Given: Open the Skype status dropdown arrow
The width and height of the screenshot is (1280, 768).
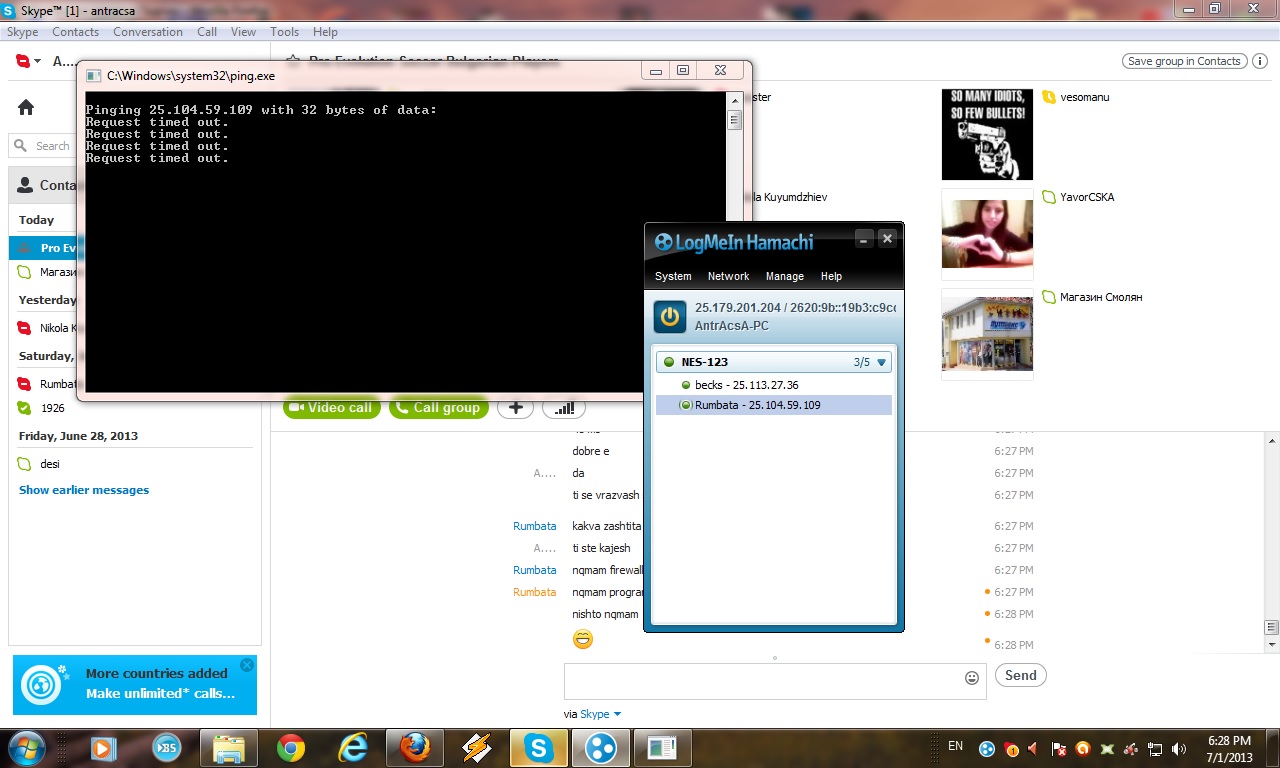Looking at the screenshot, I should (x=38, y=61).
